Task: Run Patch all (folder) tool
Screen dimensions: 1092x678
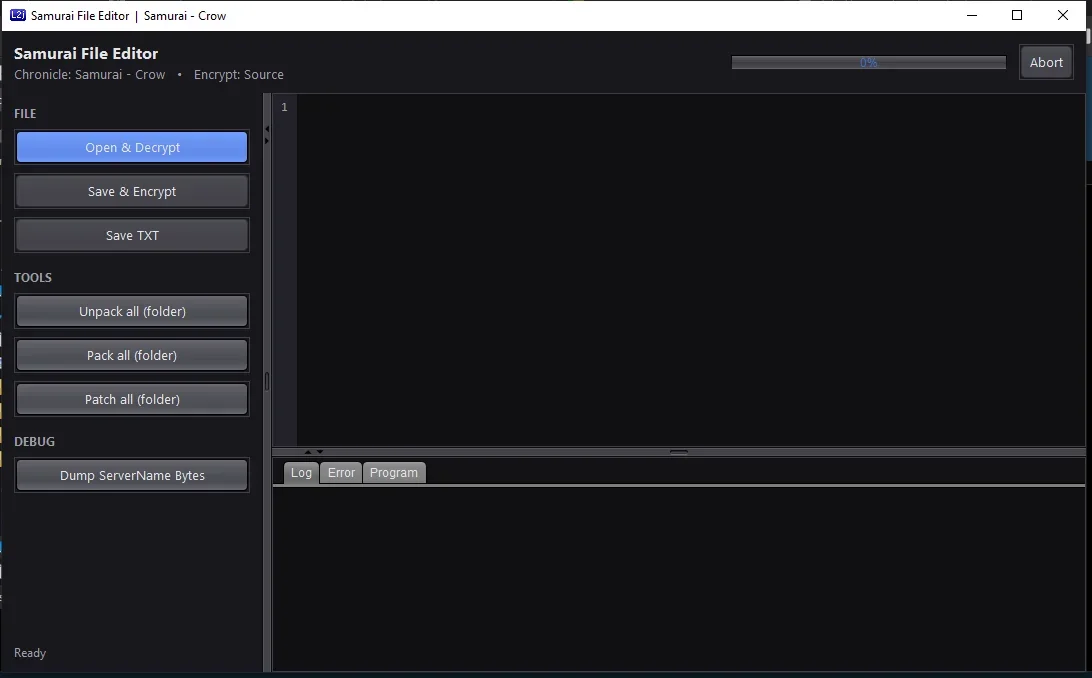Action: [x=132, y=399]
